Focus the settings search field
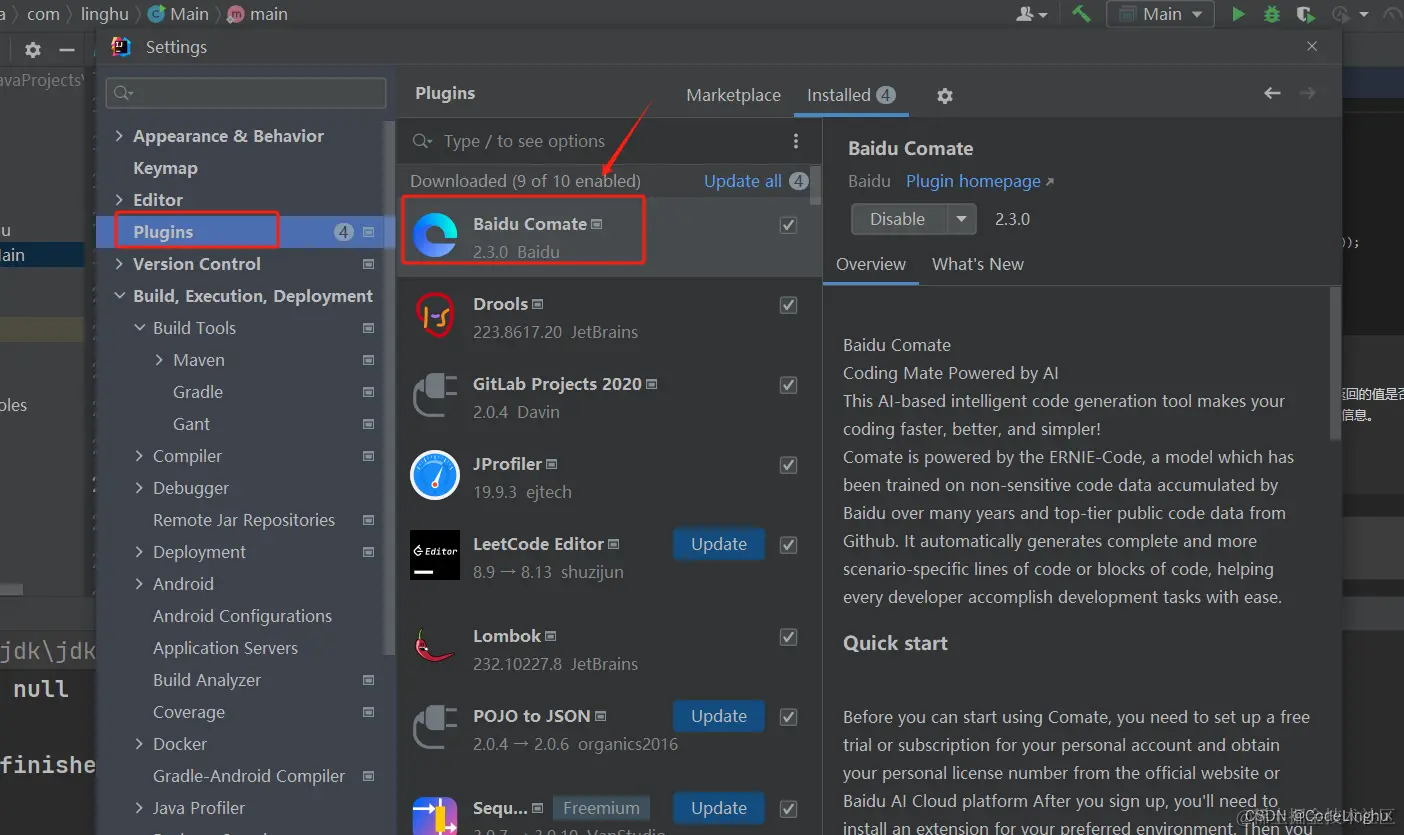The width and height of the screenshot is (1404, 835). click(246, 93)
